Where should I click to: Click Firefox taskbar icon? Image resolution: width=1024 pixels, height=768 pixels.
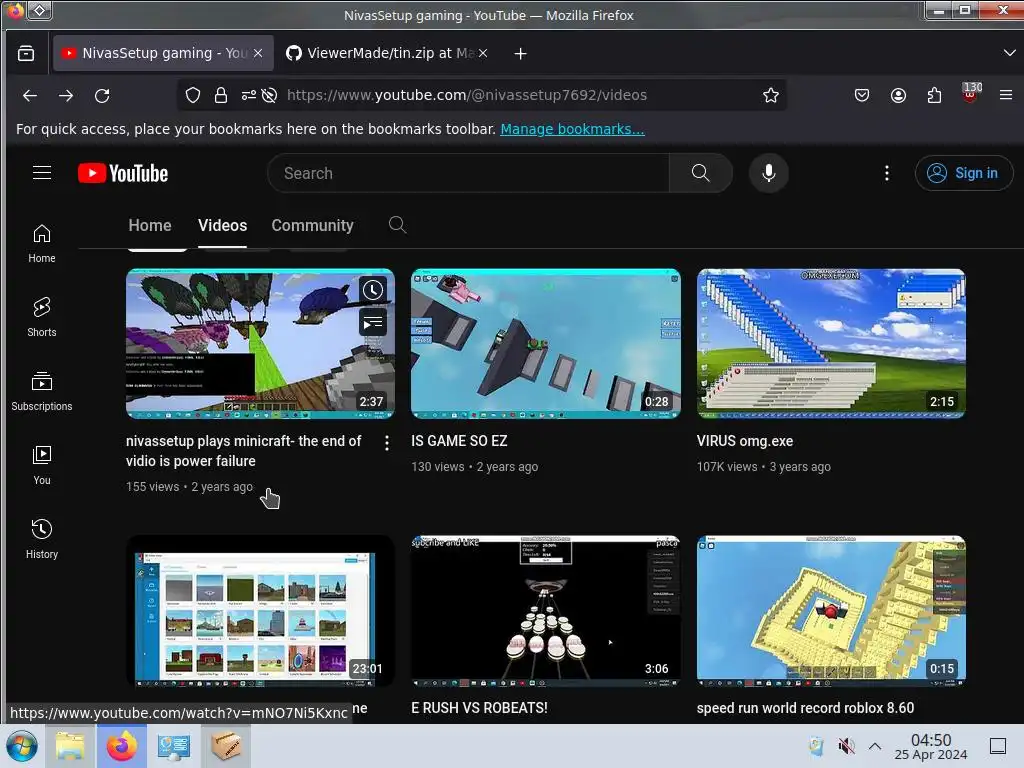(121, 746)
